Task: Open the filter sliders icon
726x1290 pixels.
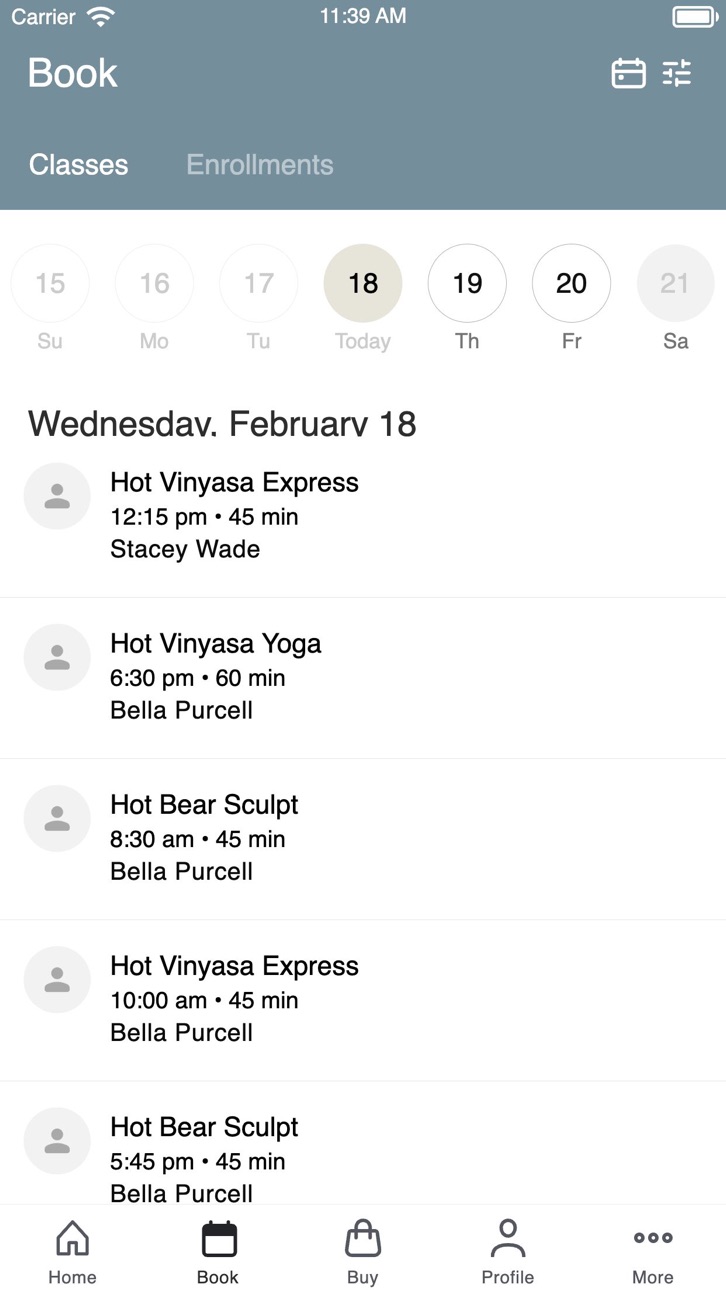Action: click(x=677, y=73)
